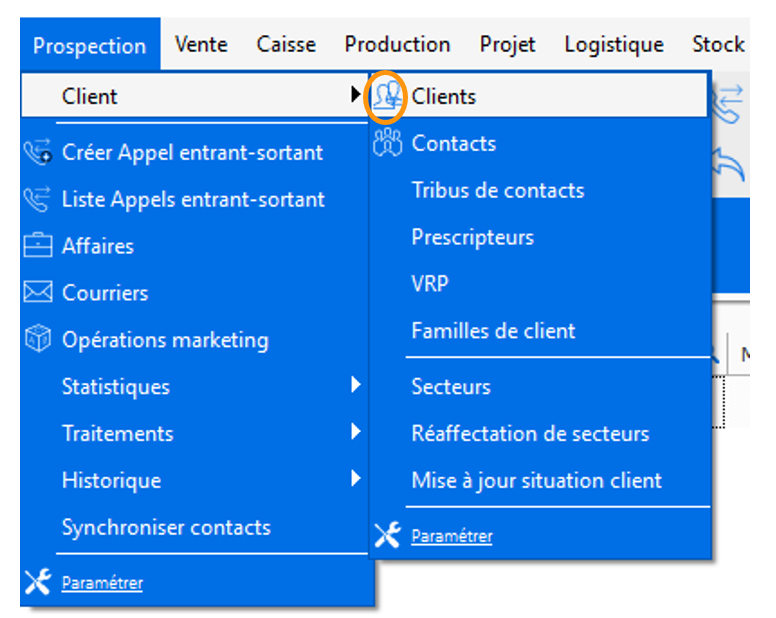
Task: Click the Contacts group icon
Action: tap(386, 144)
